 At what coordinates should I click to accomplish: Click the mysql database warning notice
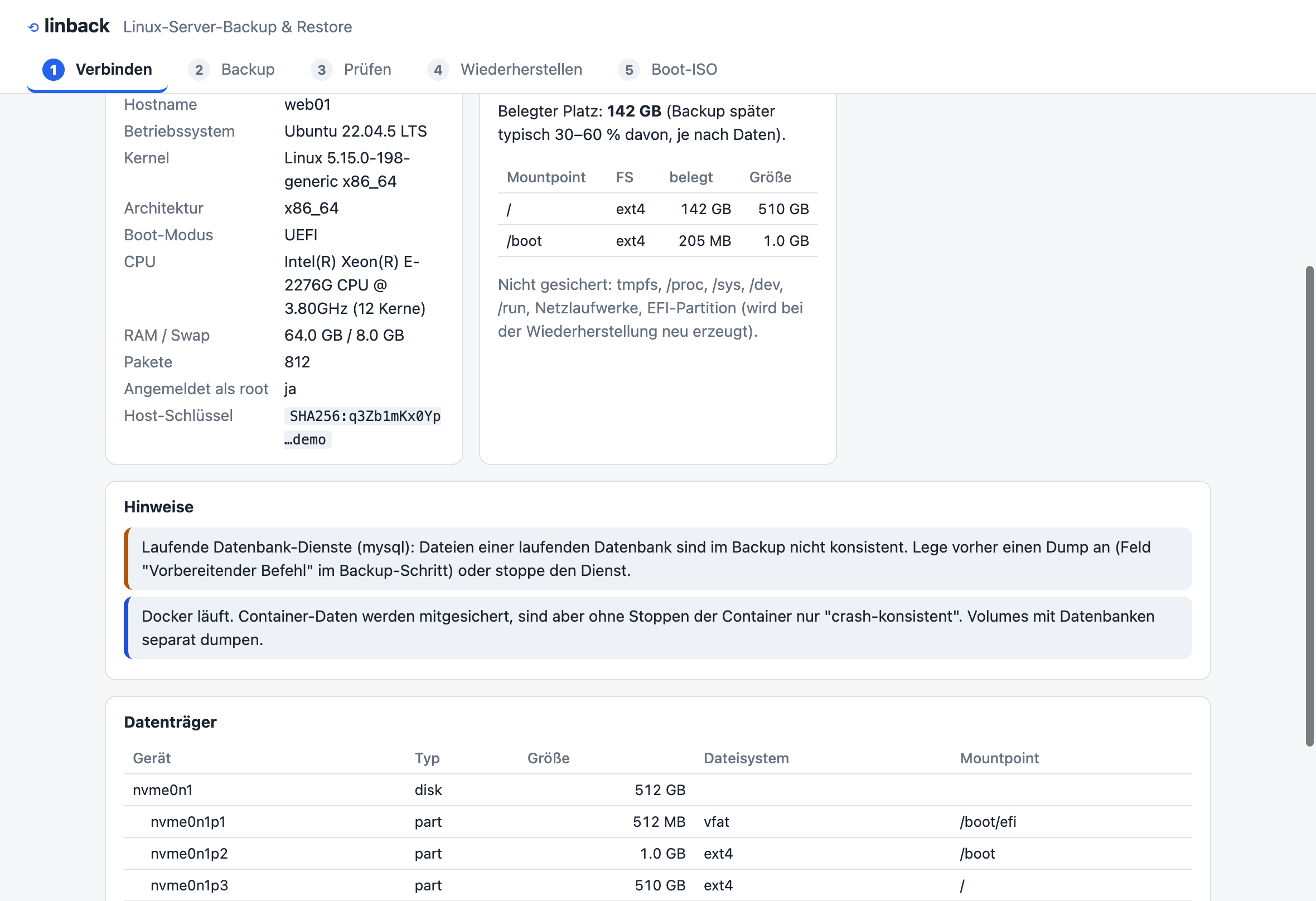click(x=657, y=559)
